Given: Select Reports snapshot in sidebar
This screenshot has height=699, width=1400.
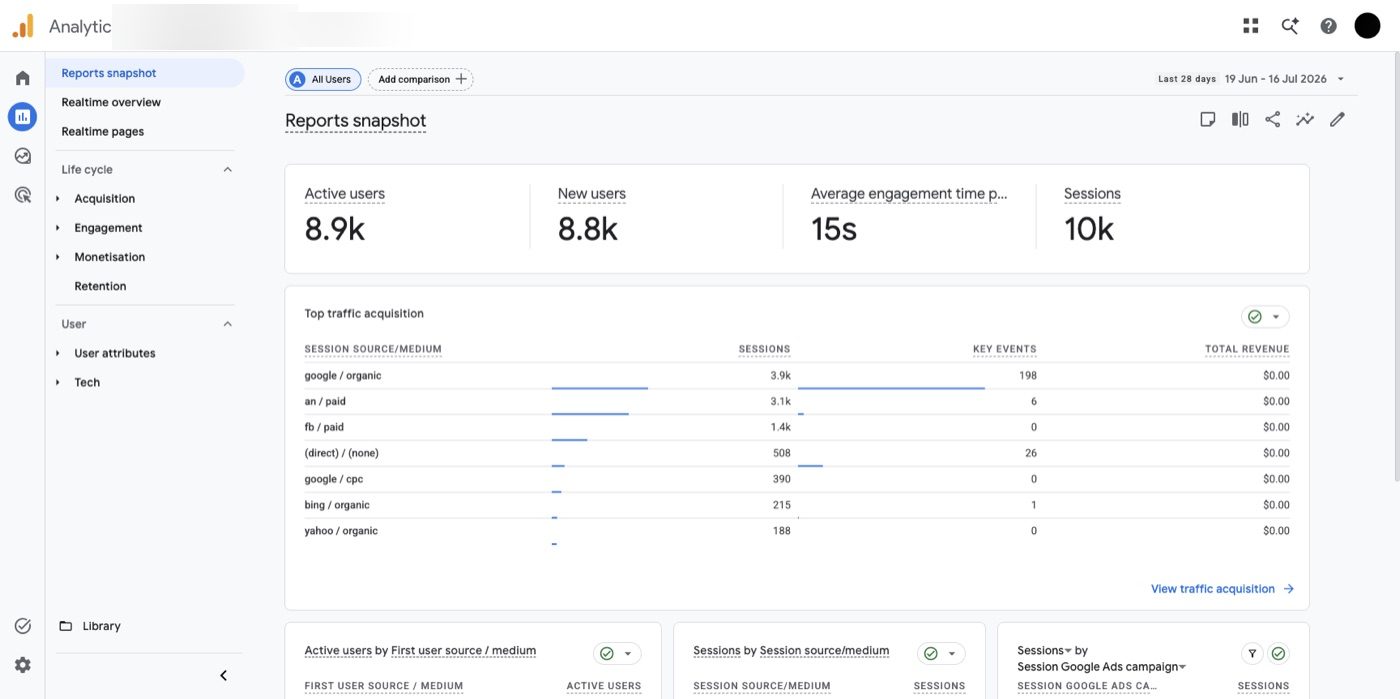Looking at the screenshot, I should pos(145,73).
